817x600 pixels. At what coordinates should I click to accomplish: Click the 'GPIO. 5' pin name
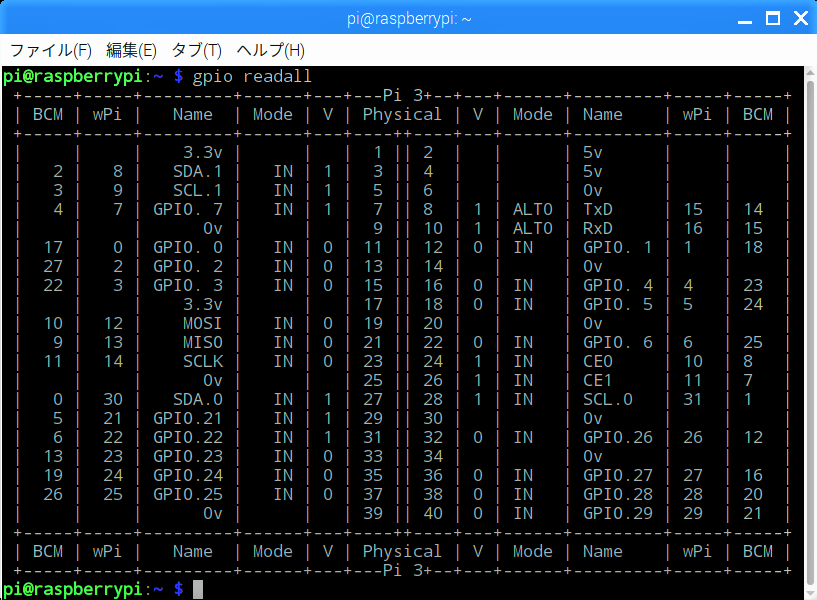click(x=617, y=304)
